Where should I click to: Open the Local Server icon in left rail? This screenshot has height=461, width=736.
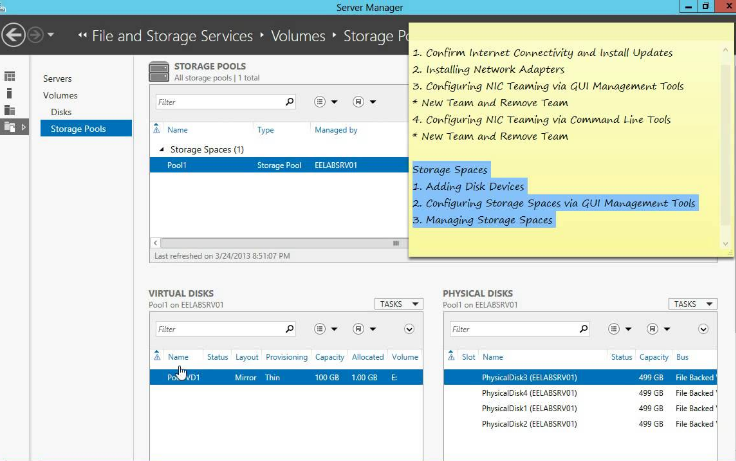pos(9,93)
